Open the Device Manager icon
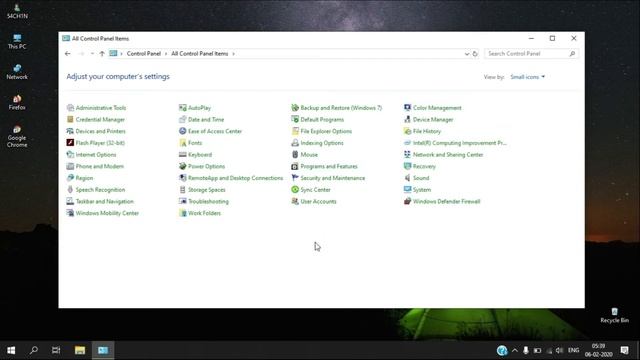Viewport: 640px width, 360px height. click(407, 120)
